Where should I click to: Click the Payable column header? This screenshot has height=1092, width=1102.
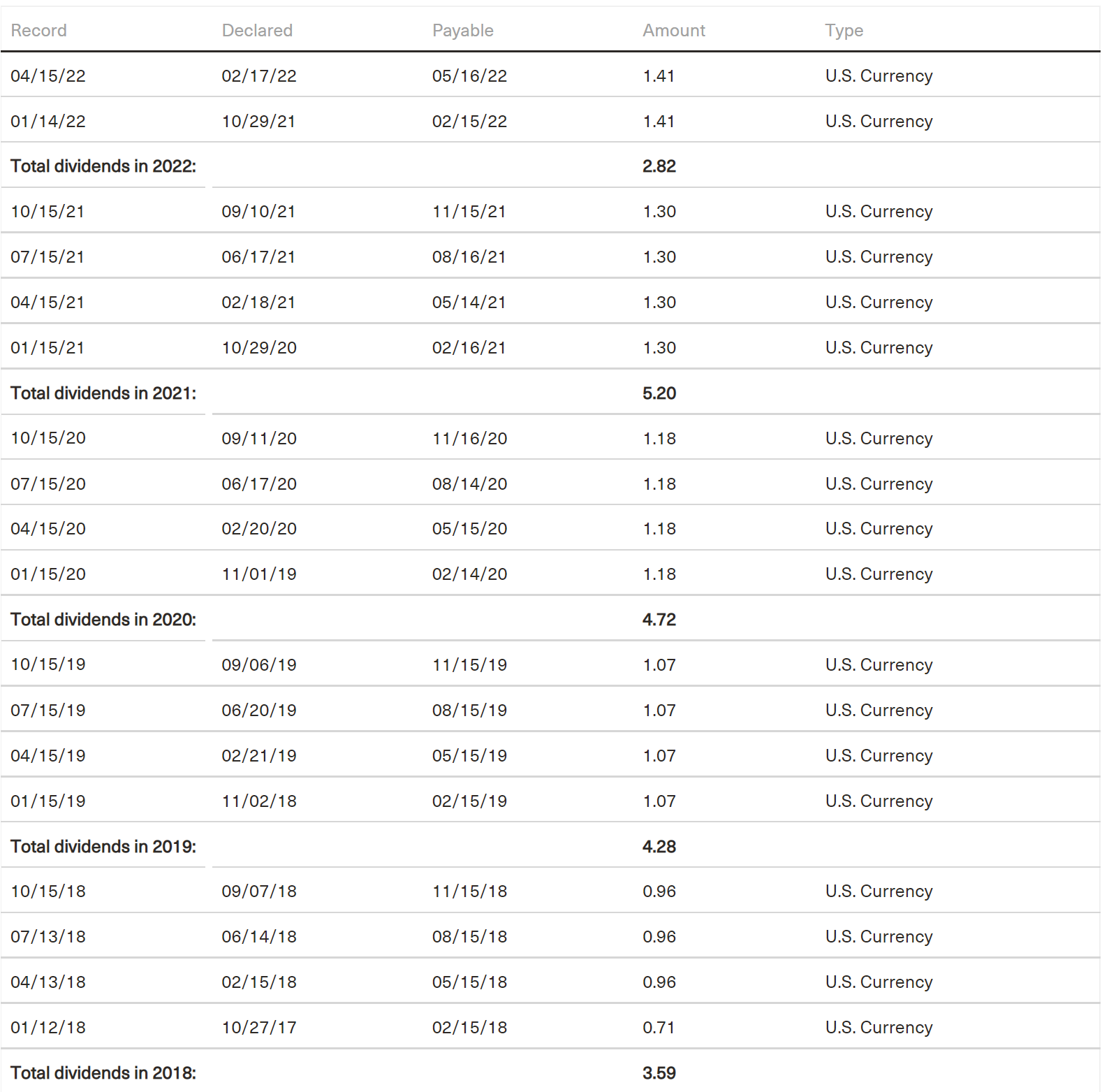(x=463, y=31)
